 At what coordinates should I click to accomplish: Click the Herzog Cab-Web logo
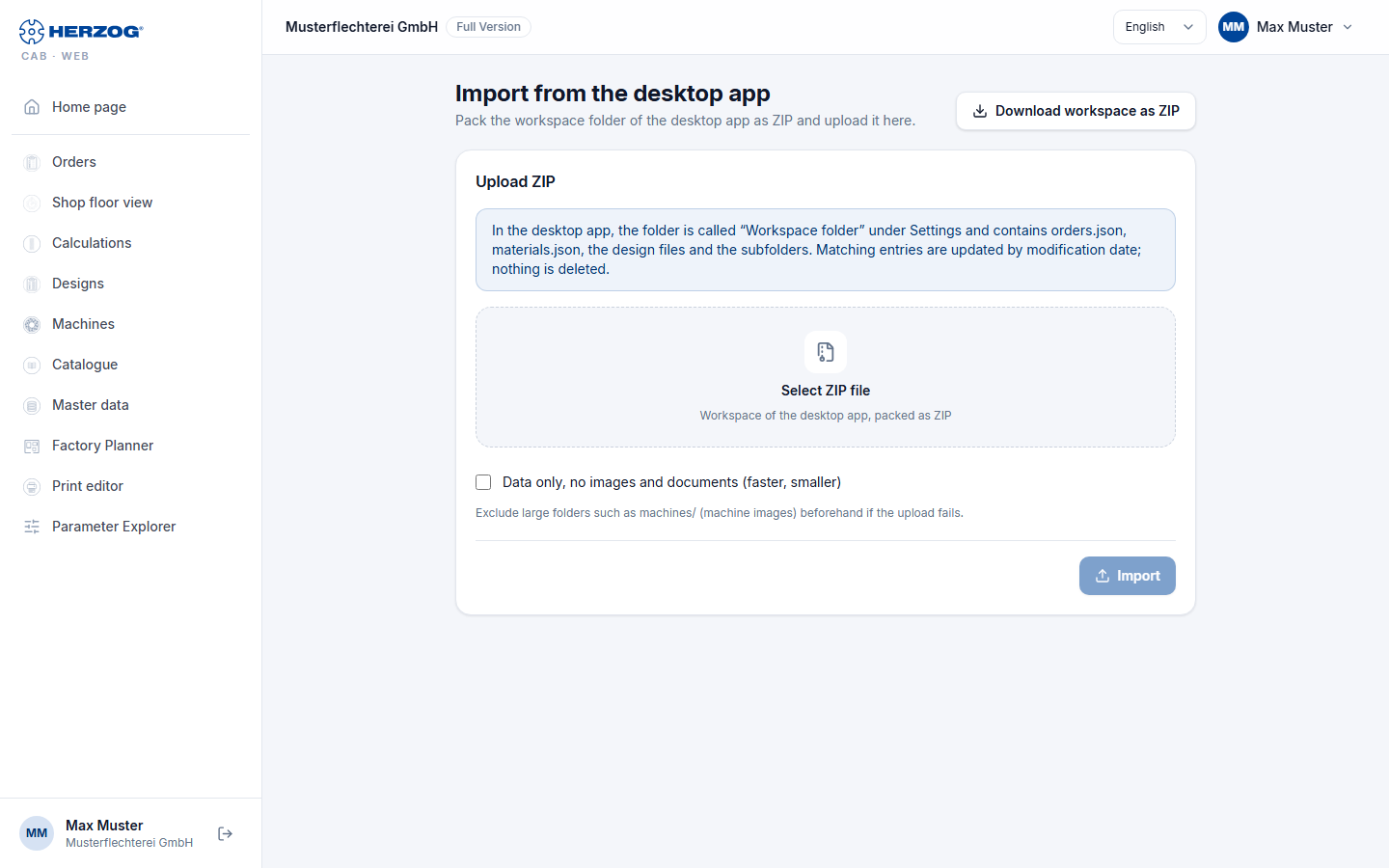pos(81,40)
